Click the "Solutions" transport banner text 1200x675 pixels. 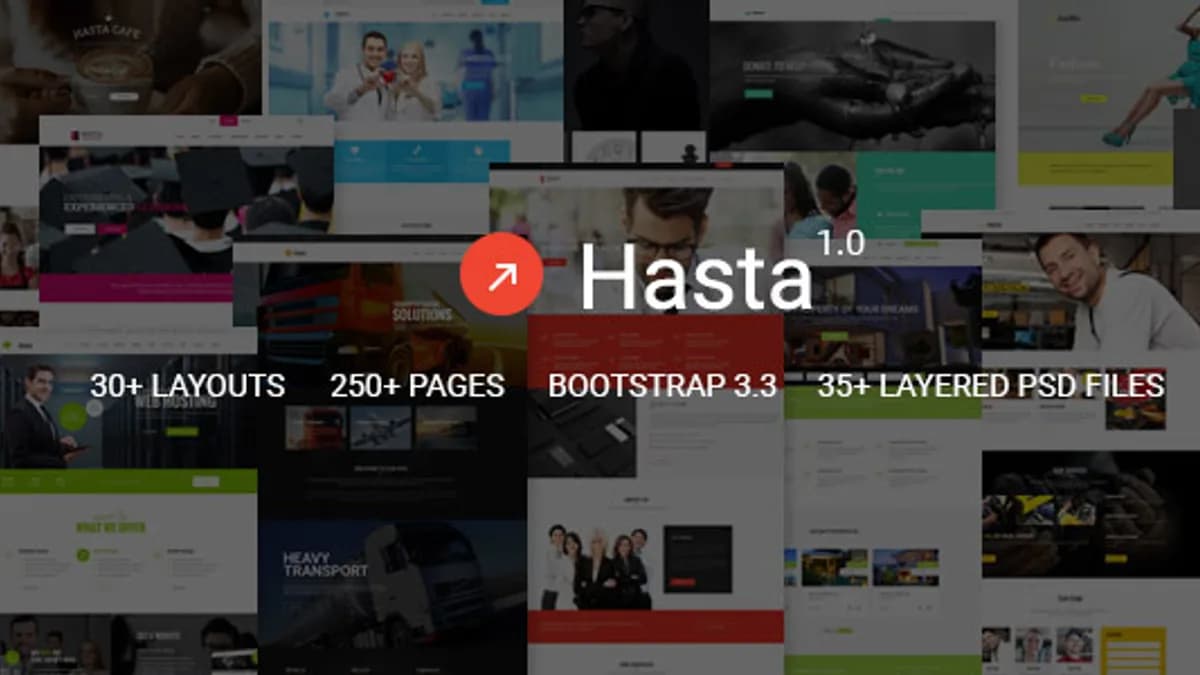pos(423,314)
